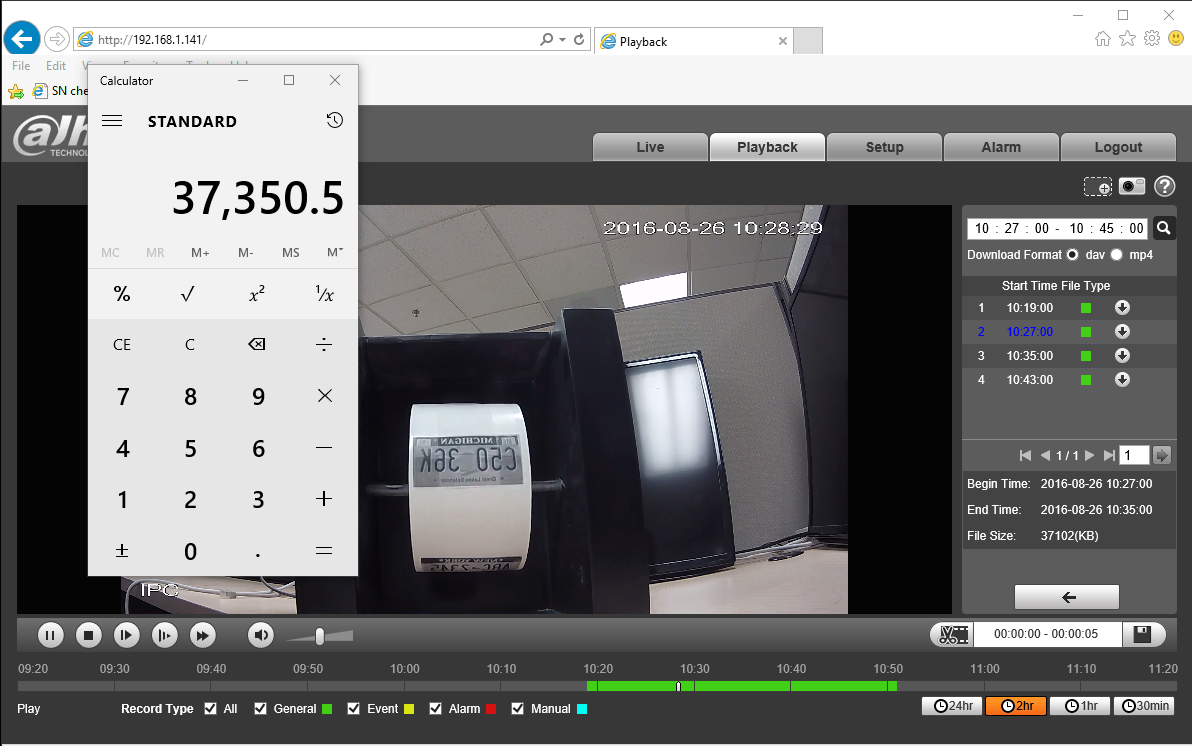Click the digital zoom region icon
The image size is (1192, 746).
(1098, 186)
